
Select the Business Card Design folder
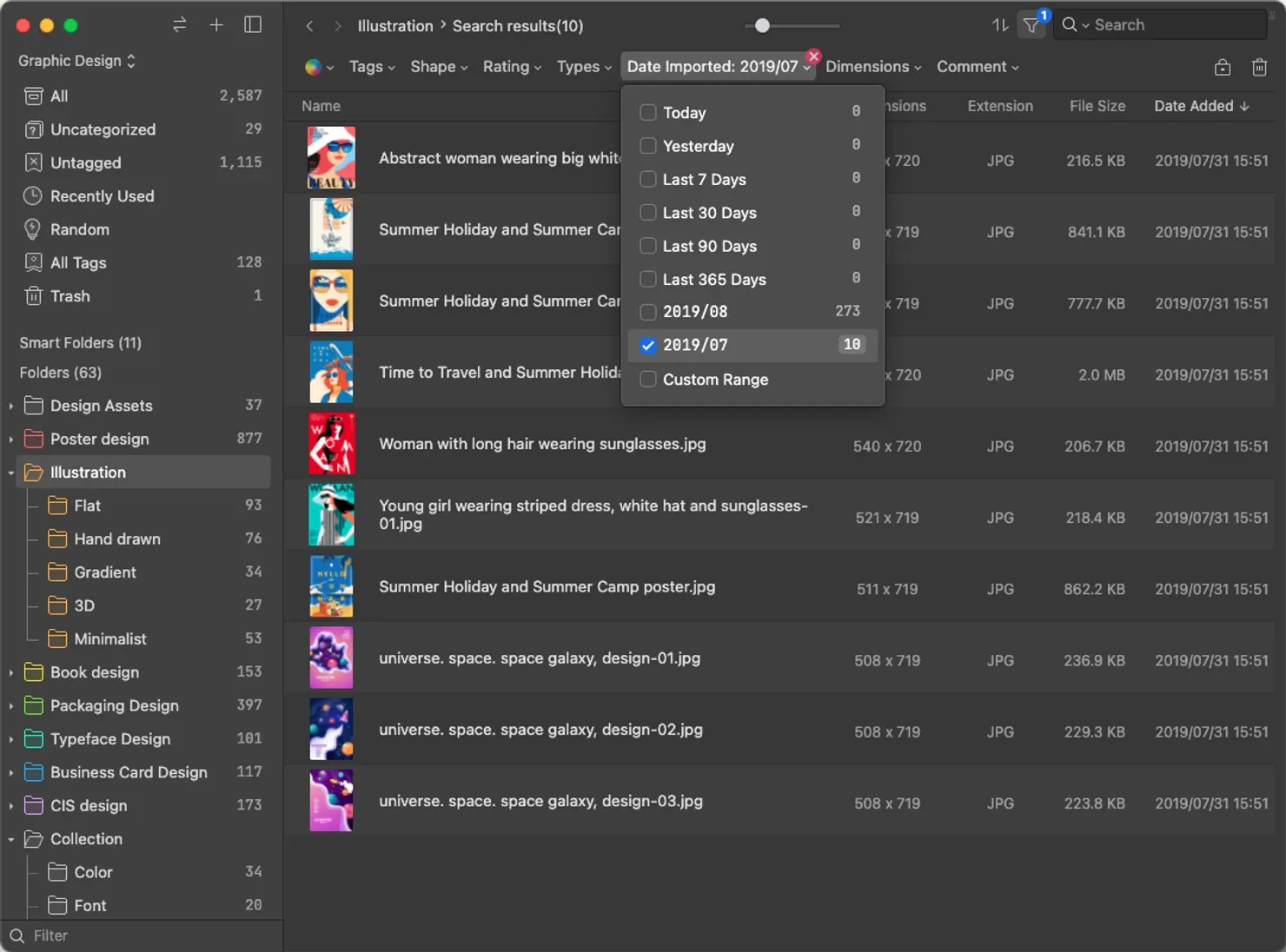[143, 772]
